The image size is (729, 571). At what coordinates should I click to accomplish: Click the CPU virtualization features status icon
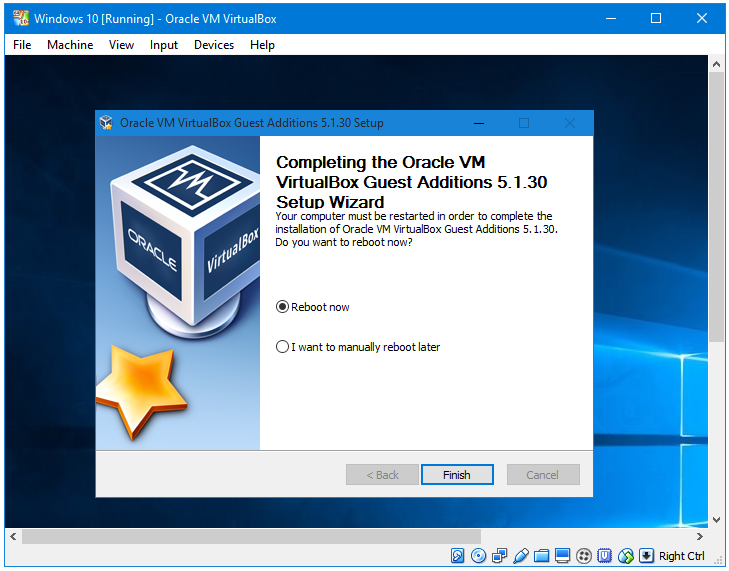click(604, 556)
